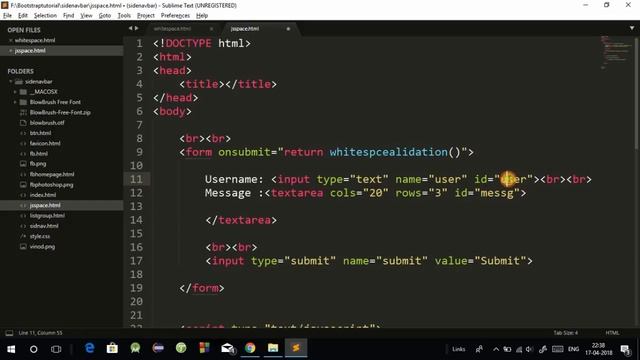Click the Cortana search circle icon
The height and width of the screenshot is (360, 640).
coord(33,349)
